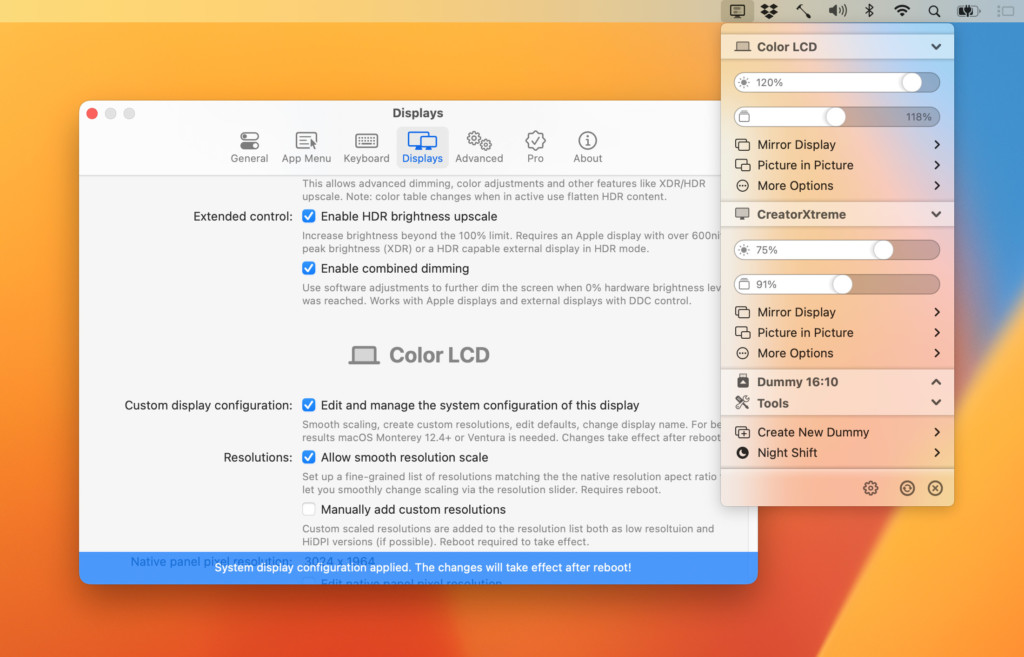Collapse the Tools section chevron
Screen dimensions: 1024x657
click(x=936, y=403)
